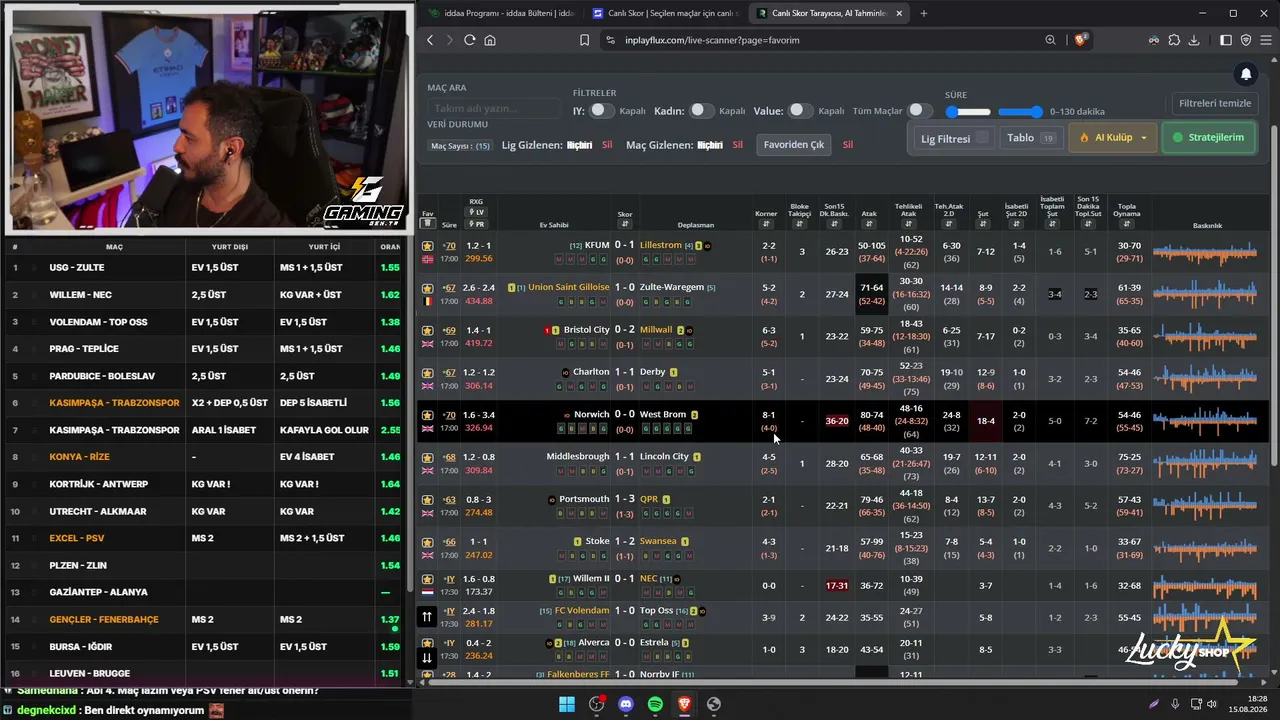Click the Maç Sayısı (15) badge

[461, 146]
